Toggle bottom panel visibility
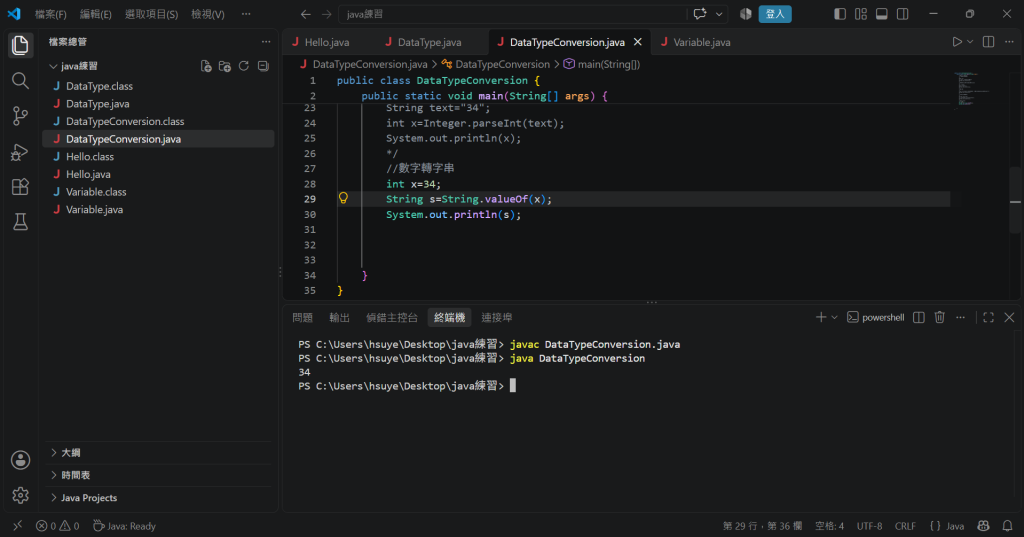Viewport: 1024px width, 537px height. [x=882, y=14]
